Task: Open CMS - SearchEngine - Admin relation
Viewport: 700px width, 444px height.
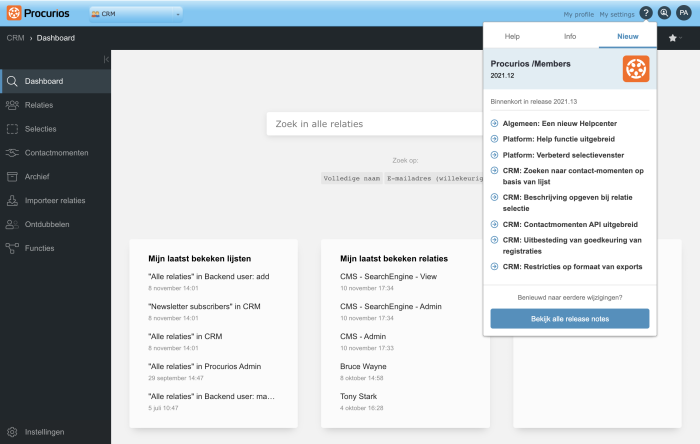Action: [x=391, y=306]
